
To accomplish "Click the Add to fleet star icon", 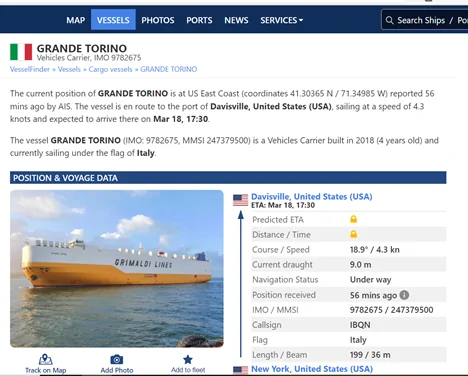I will (x=188, y=359).
